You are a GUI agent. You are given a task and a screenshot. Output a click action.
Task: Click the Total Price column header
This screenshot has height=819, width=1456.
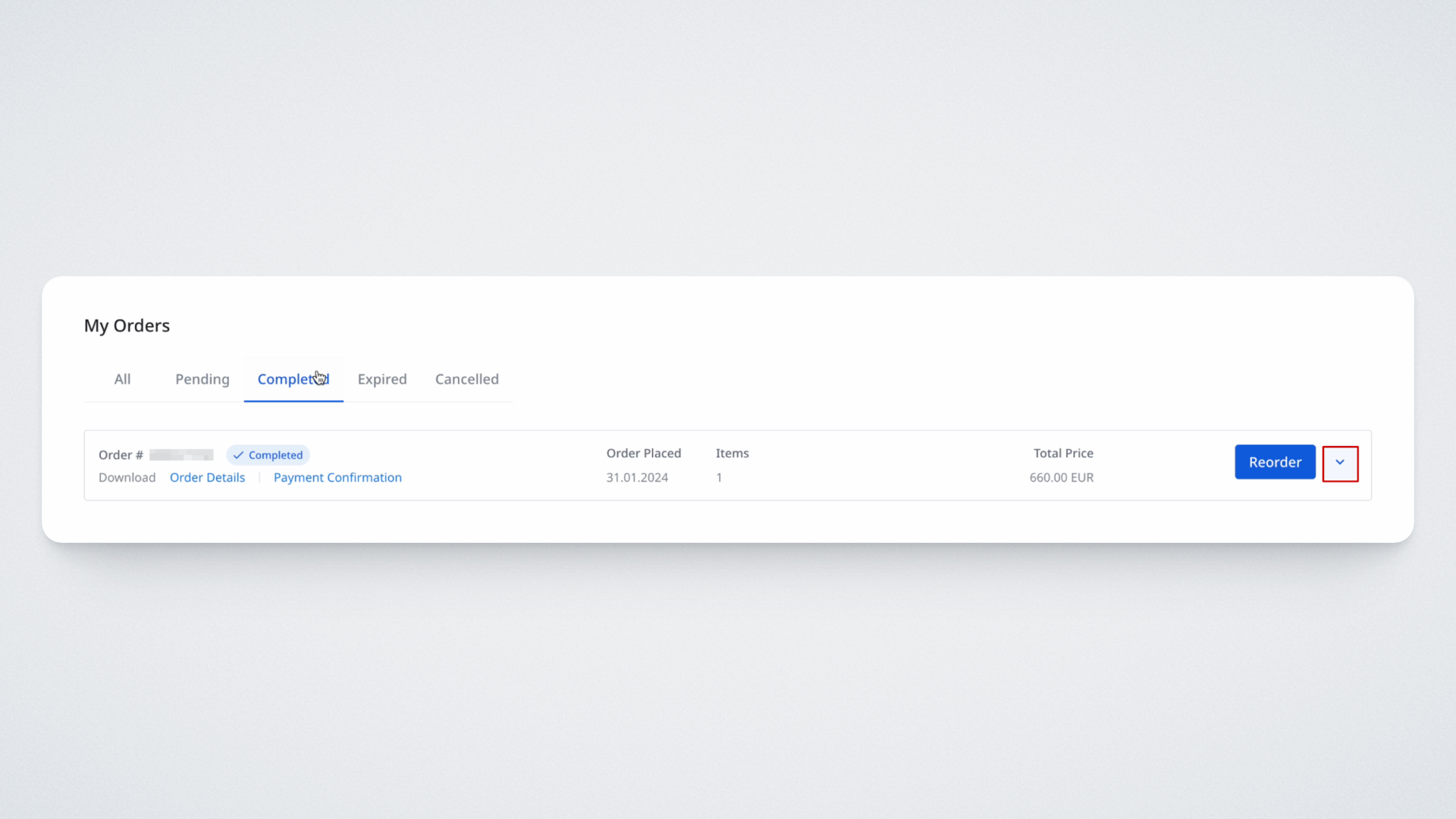click(1062, 453)
